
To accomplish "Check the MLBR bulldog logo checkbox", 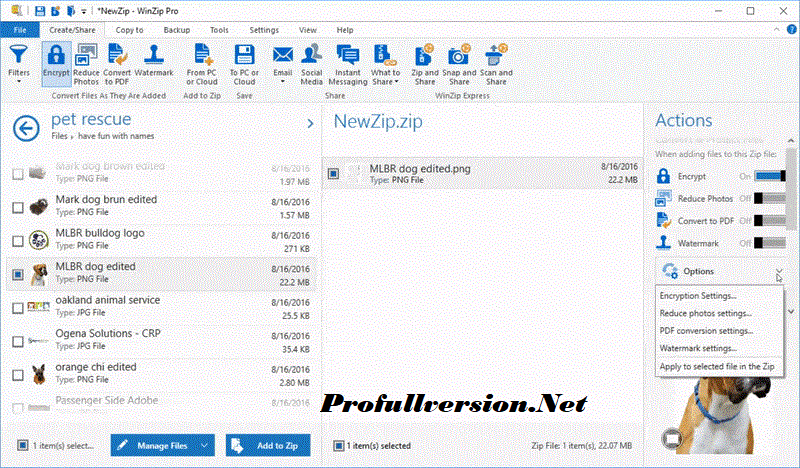I will tap(18, 241).
